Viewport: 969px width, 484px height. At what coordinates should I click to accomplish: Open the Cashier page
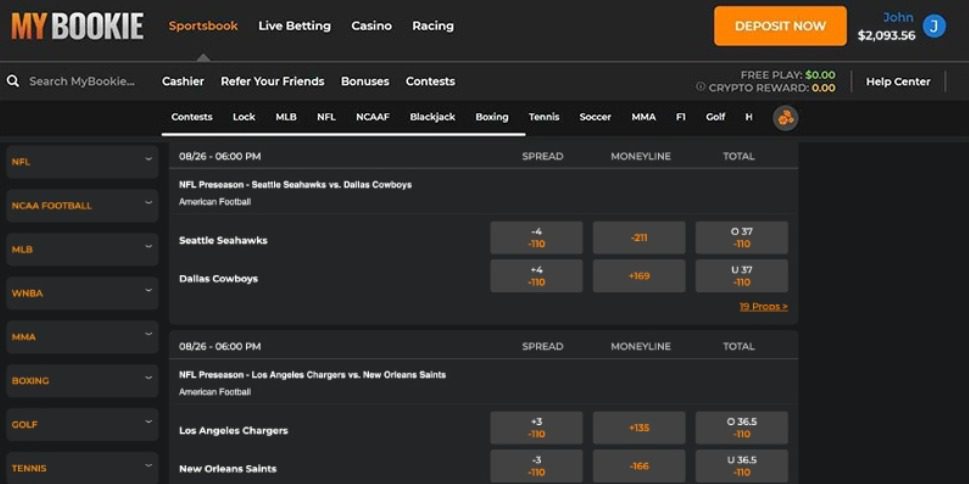click(183, 82)
